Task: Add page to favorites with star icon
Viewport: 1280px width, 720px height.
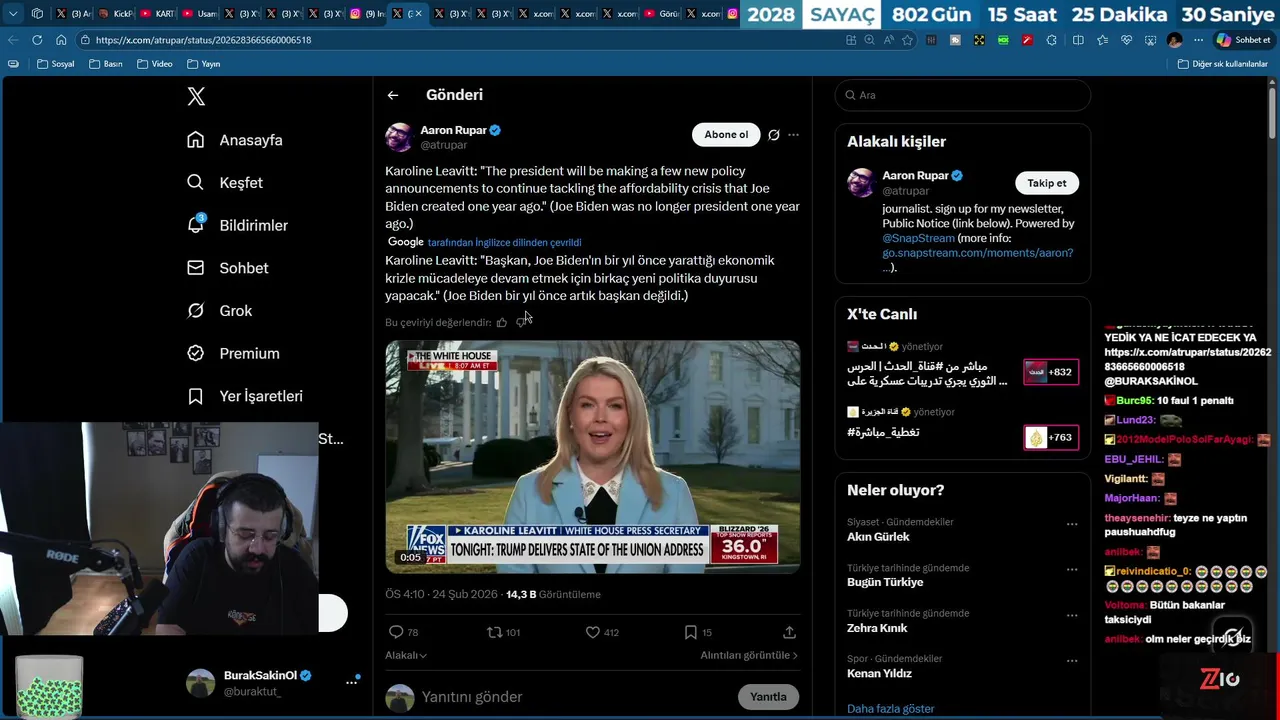Action: pyautogui.click(x=907, y=40)
